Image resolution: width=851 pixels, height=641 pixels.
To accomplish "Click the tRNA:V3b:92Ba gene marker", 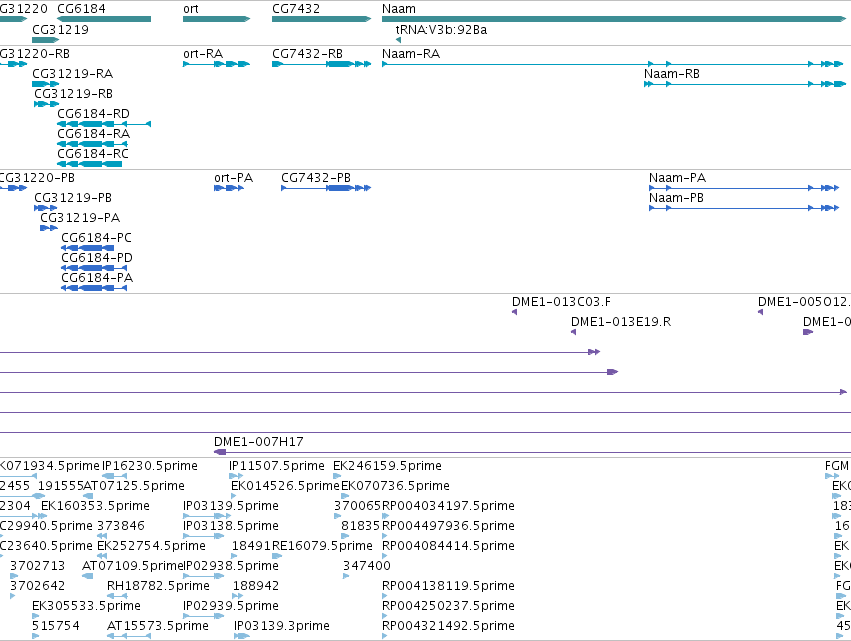I will [x=398, y=40].
